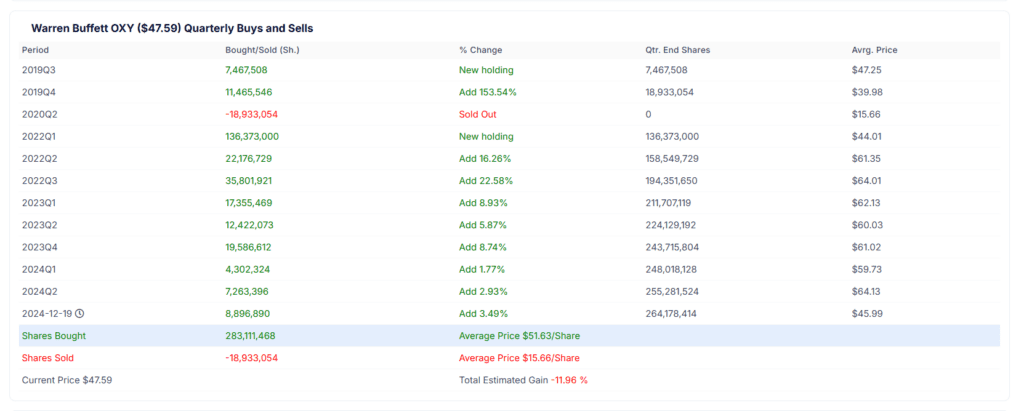Click the Period column header
Image resolution: width=1024 pixels, height=411 pixels.
(35, 50)
